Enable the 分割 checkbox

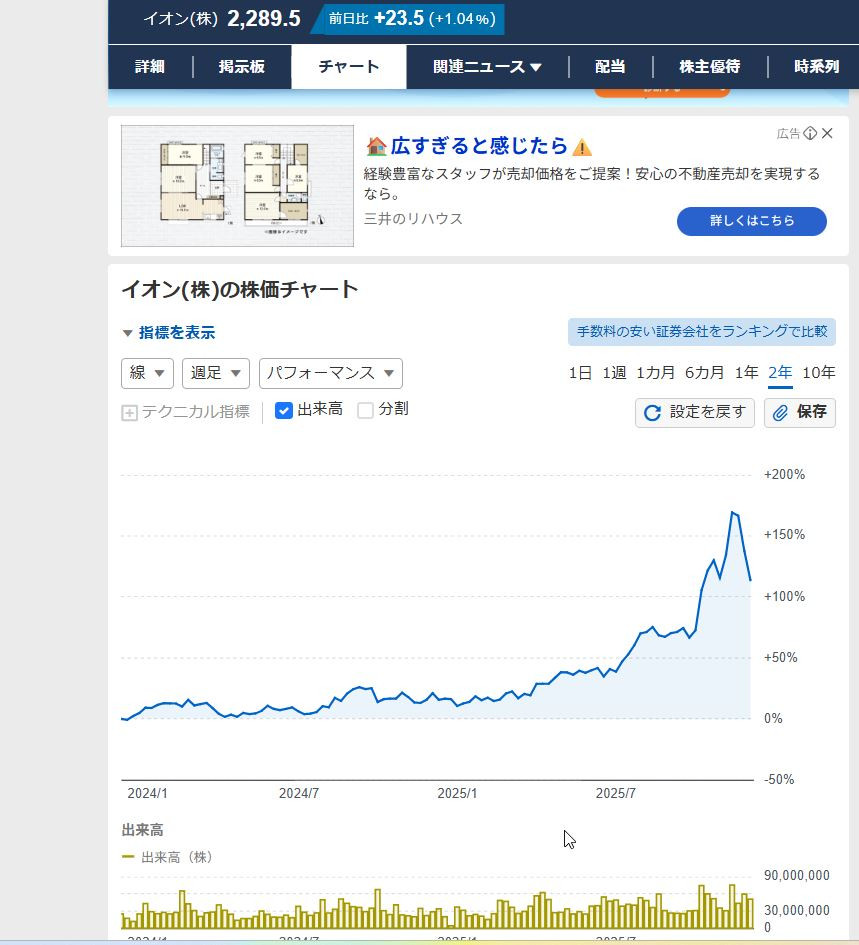366,410
